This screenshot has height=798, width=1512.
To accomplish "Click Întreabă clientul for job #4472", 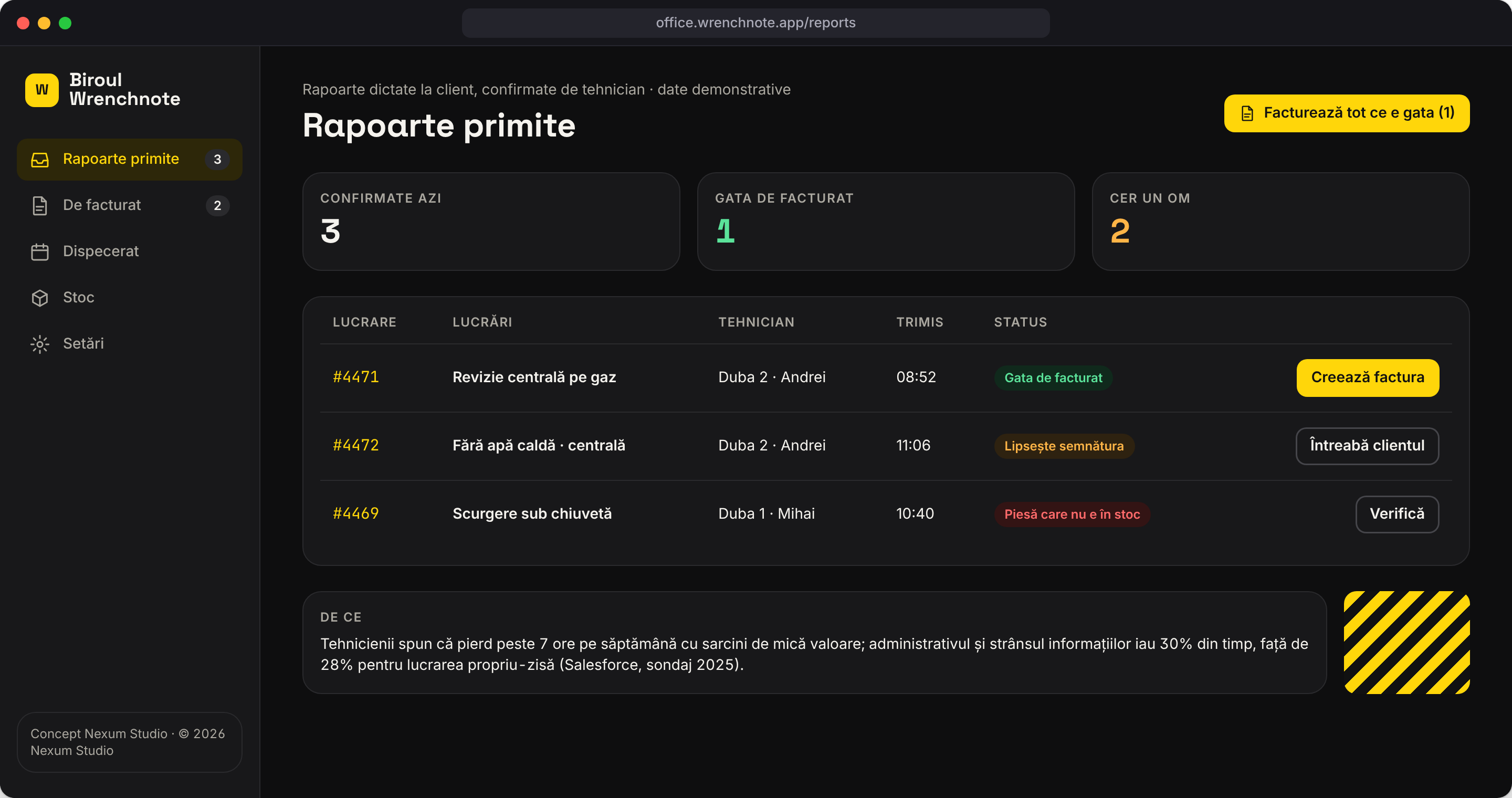I will (x=1367, y=446).
